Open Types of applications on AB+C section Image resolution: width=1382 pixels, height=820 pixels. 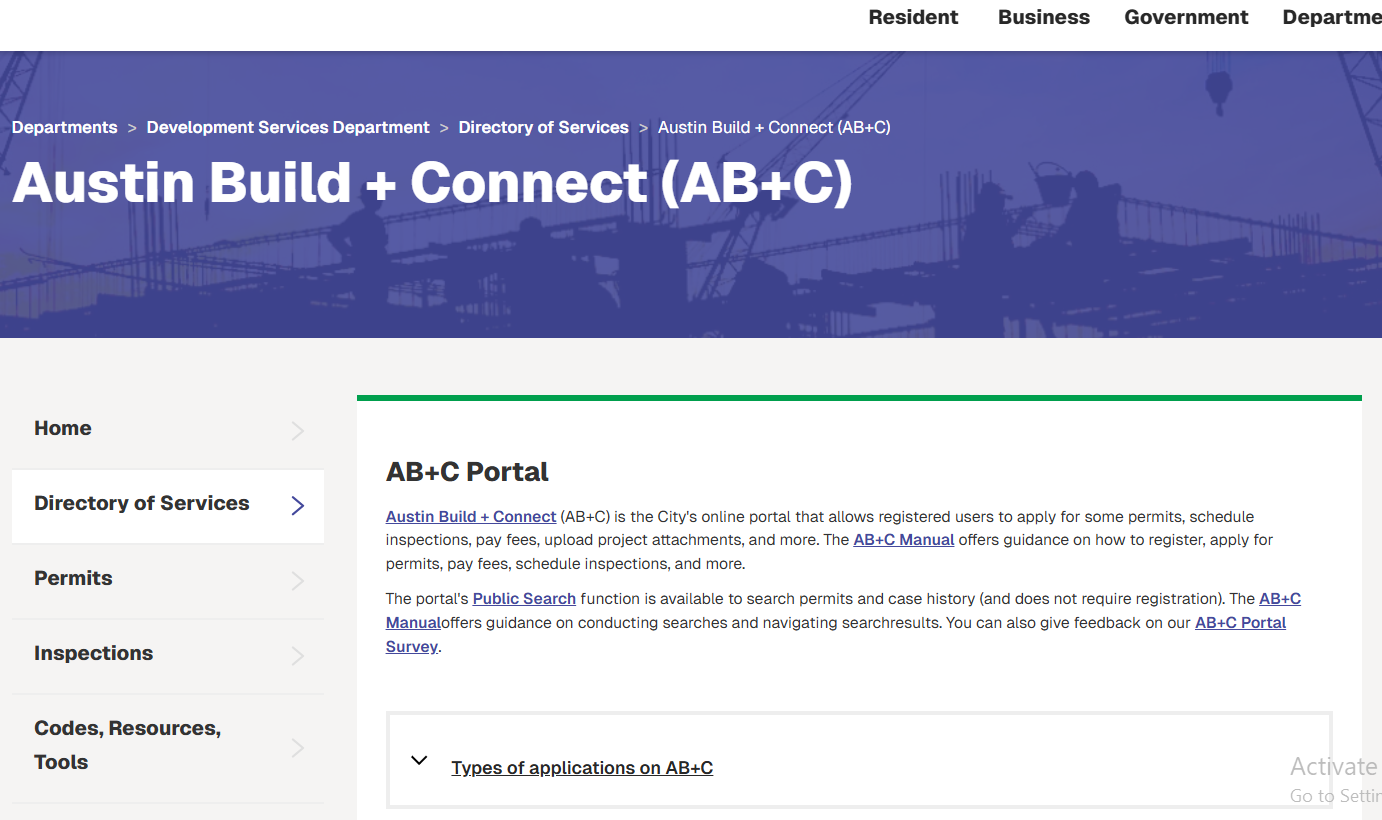(582, 768)
